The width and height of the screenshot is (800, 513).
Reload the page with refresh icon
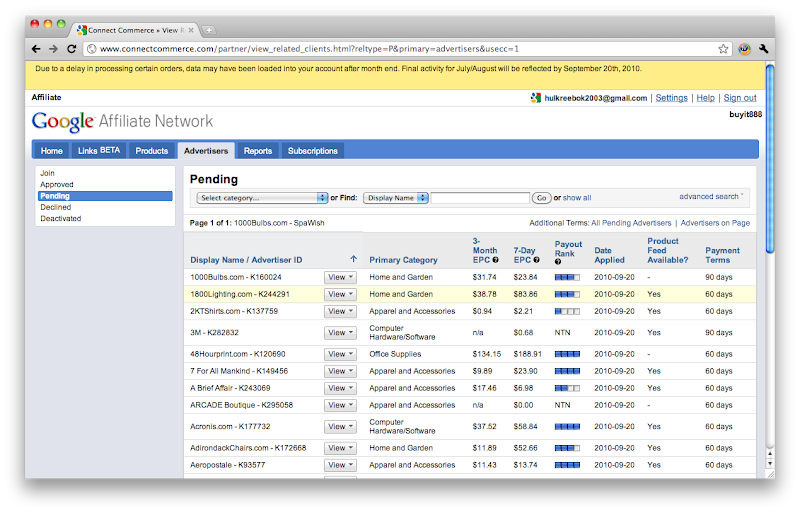(x=71, y=48)
